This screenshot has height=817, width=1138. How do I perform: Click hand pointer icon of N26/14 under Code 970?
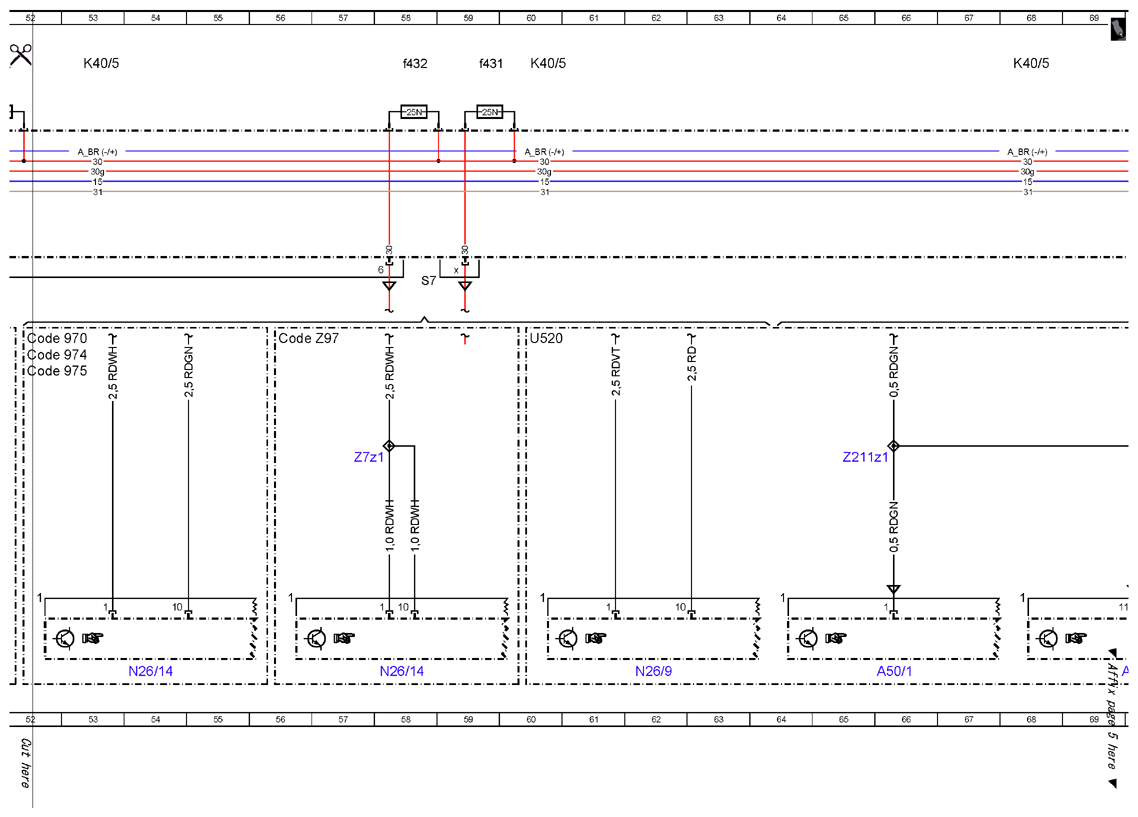pyautogui.click(x=92, y=639)
